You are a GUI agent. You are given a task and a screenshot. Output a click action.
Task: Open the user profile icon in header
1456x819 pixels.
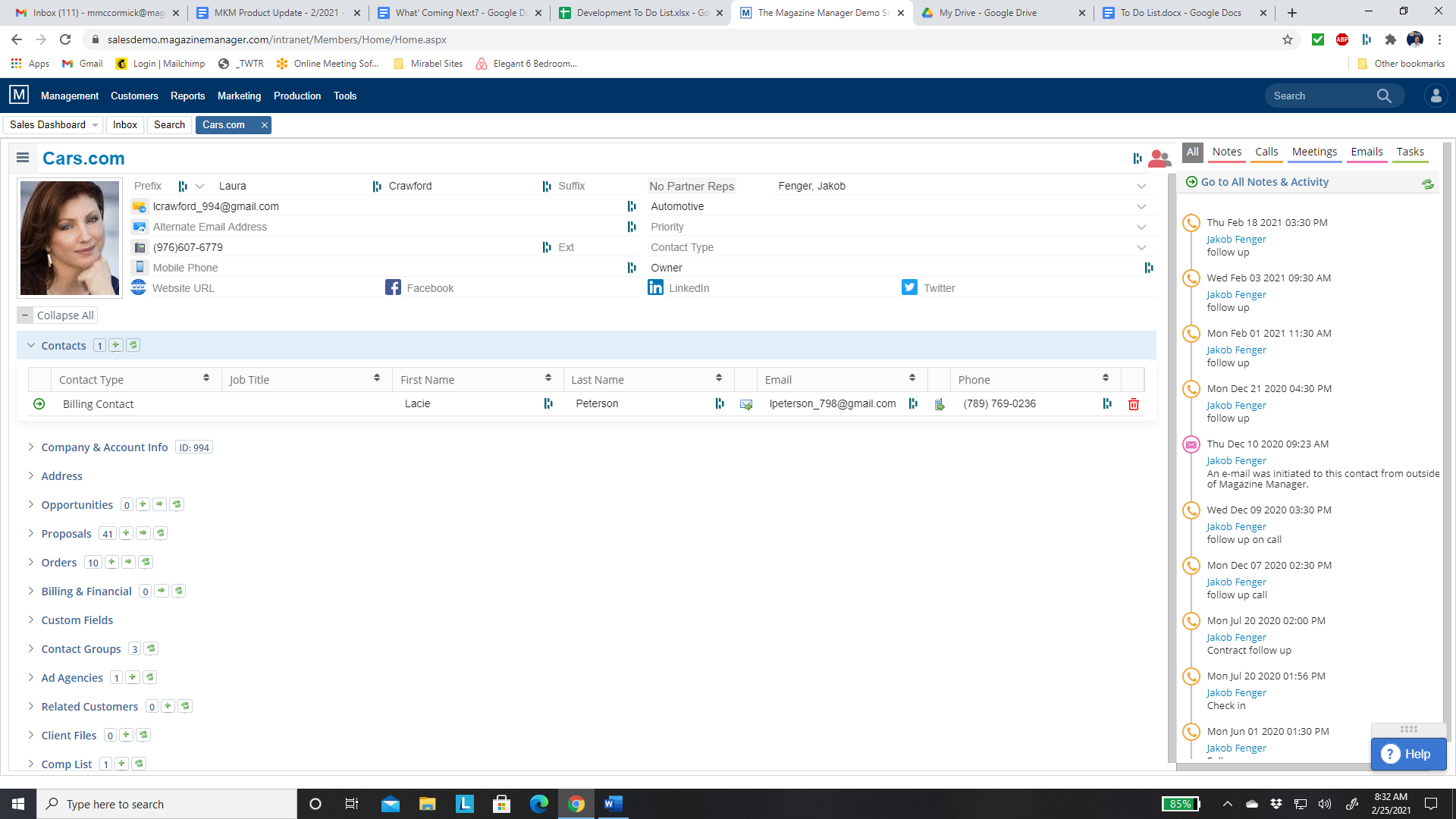[x=1436, y=96]
